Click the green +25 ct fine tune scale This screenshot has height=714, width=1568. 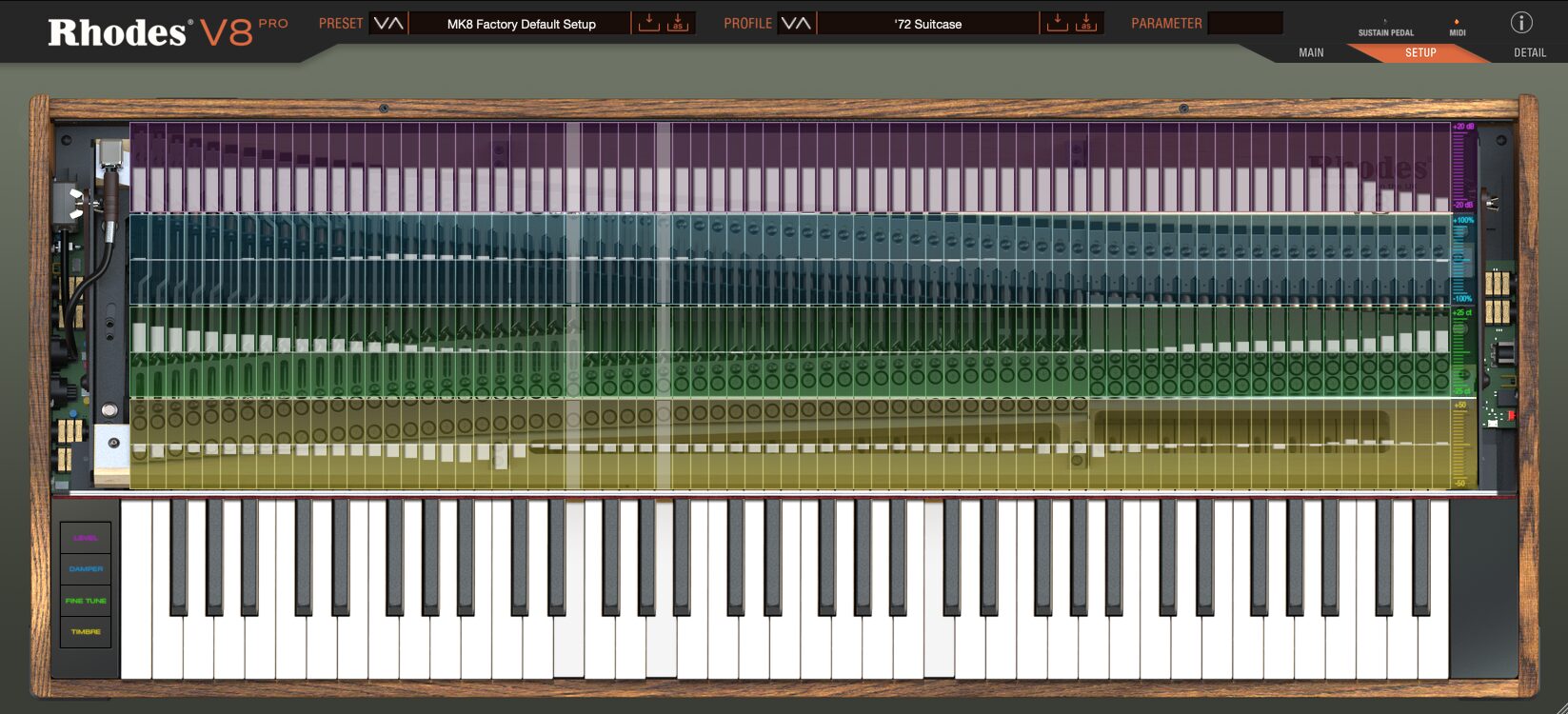1463,351
